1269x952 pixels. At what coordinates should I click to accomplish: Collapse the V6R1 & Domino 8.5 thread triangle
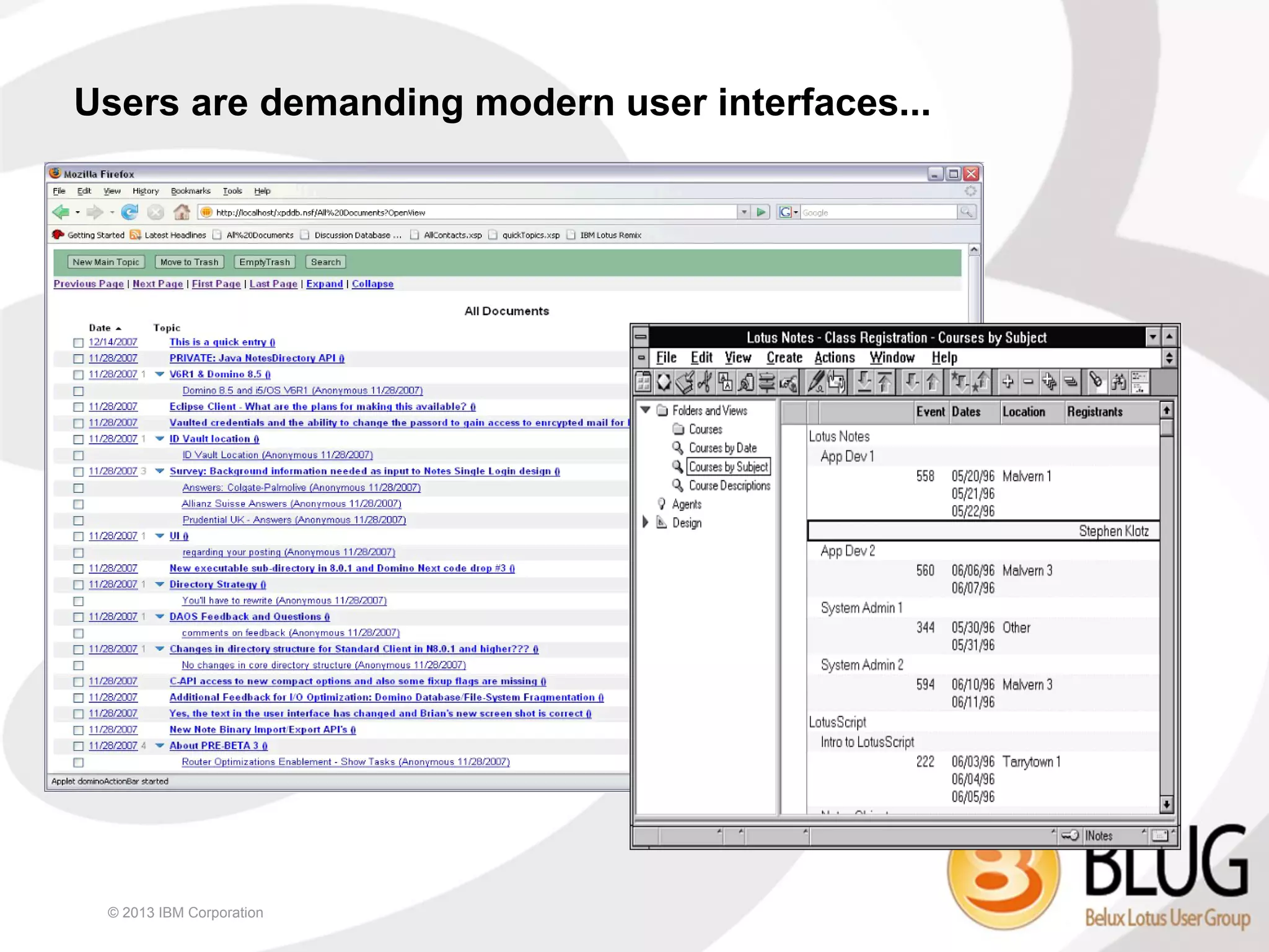pyautogui.click(x=159, y=374)
